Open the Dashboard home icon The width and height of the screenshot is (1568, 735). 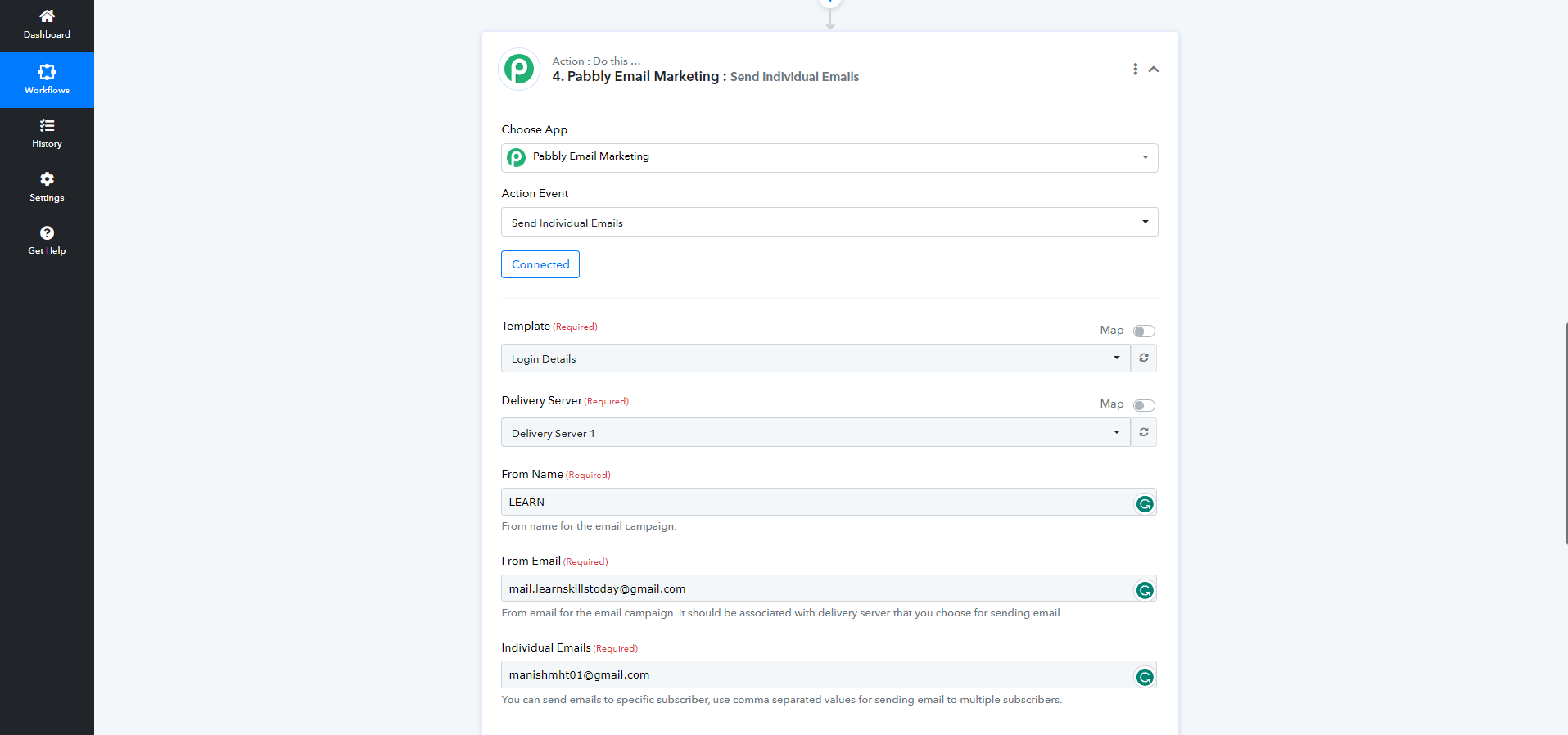tap(47, 16)
